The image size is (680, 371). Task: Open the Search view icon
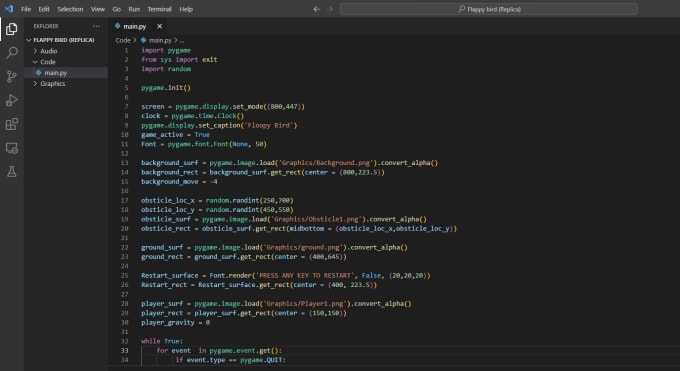click(12, 53)
